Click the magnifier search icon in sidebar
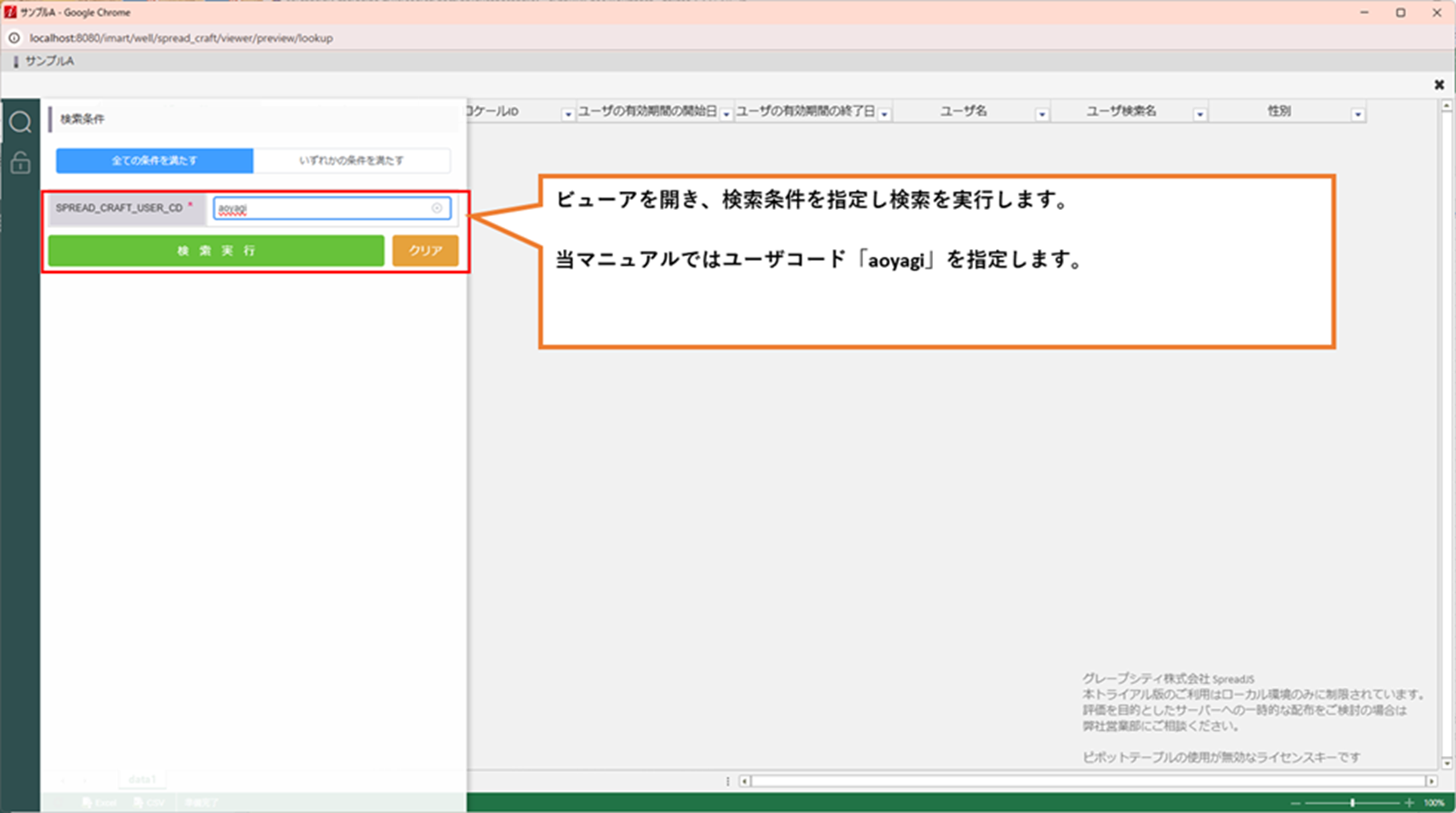1456x813 pixels. [x=20, y=122]
